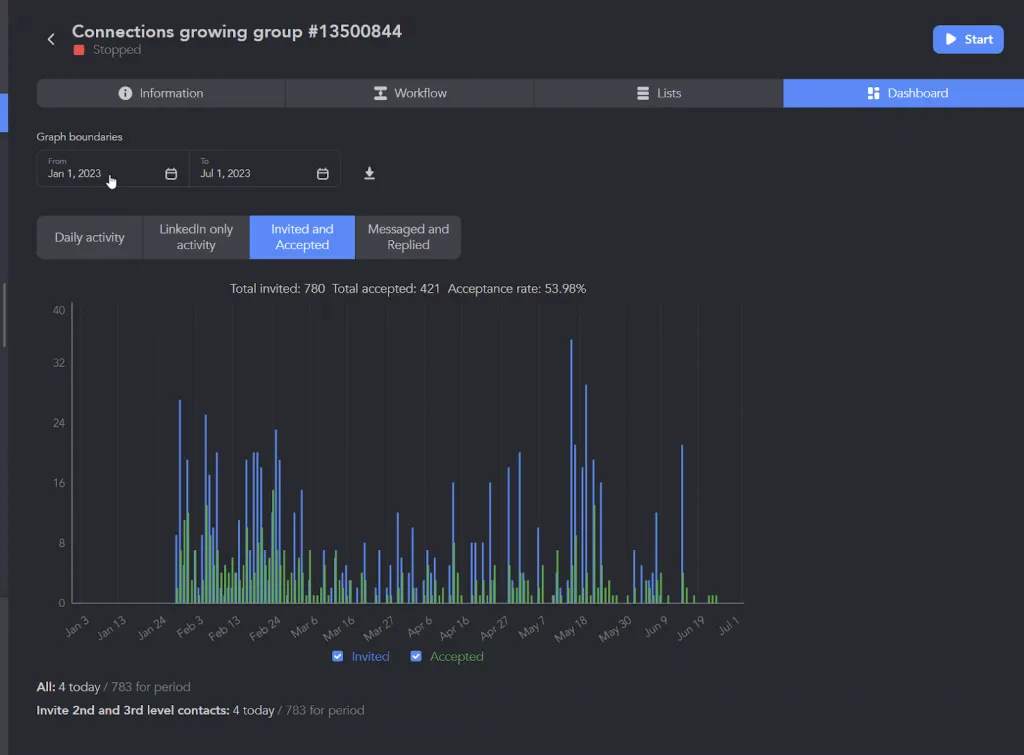This screenshot has height=755, width=1024.
Task: Click the To date field Jul 1, 2023
Action: point(264,169)
